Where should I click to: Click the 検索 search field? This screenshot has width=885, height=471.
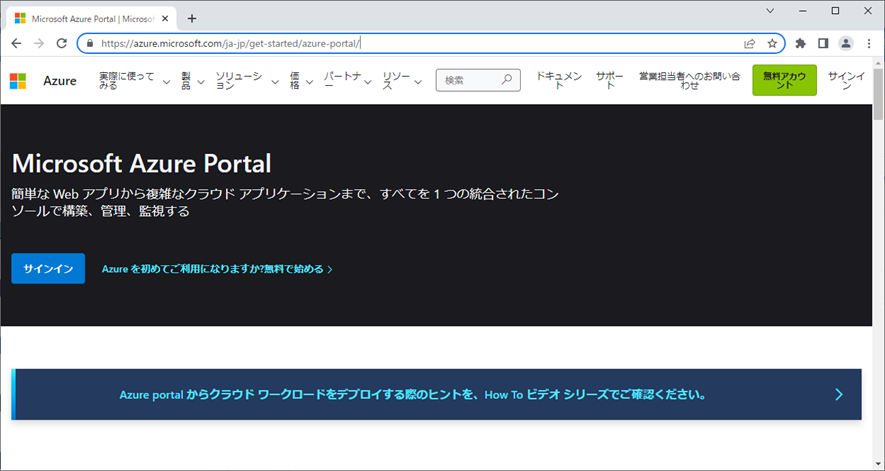point(470,81)
